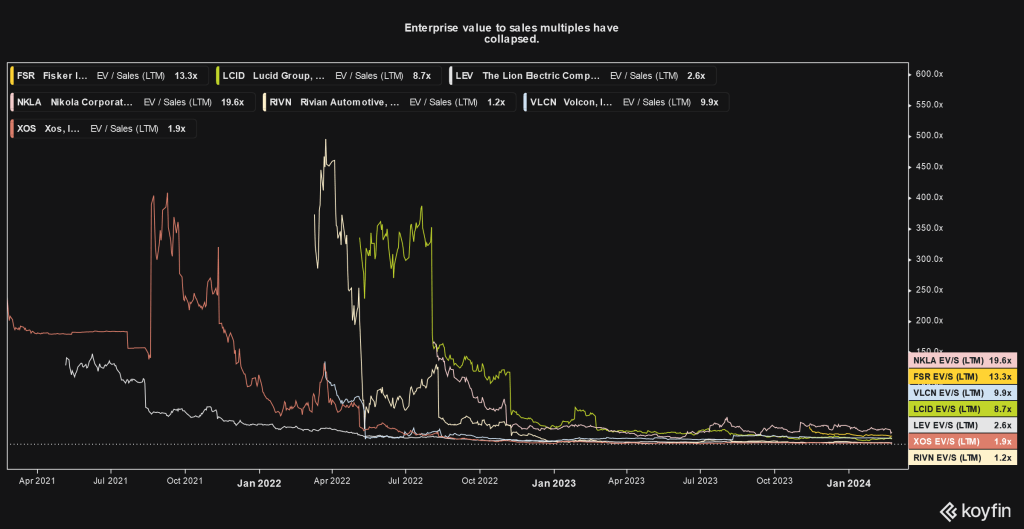
Task: Click the LEV EV/S 2.6x axis tag
Action: point(960,425)
